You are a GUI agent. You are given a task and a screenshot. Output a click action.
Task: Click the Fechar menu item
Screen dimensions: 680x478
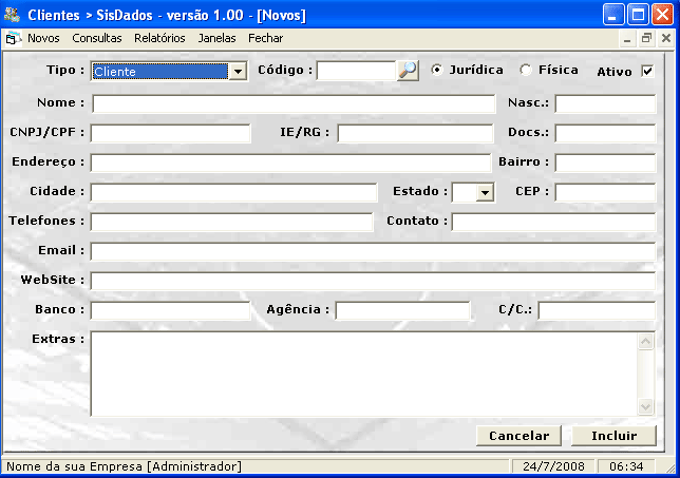[x=265, y=39]
